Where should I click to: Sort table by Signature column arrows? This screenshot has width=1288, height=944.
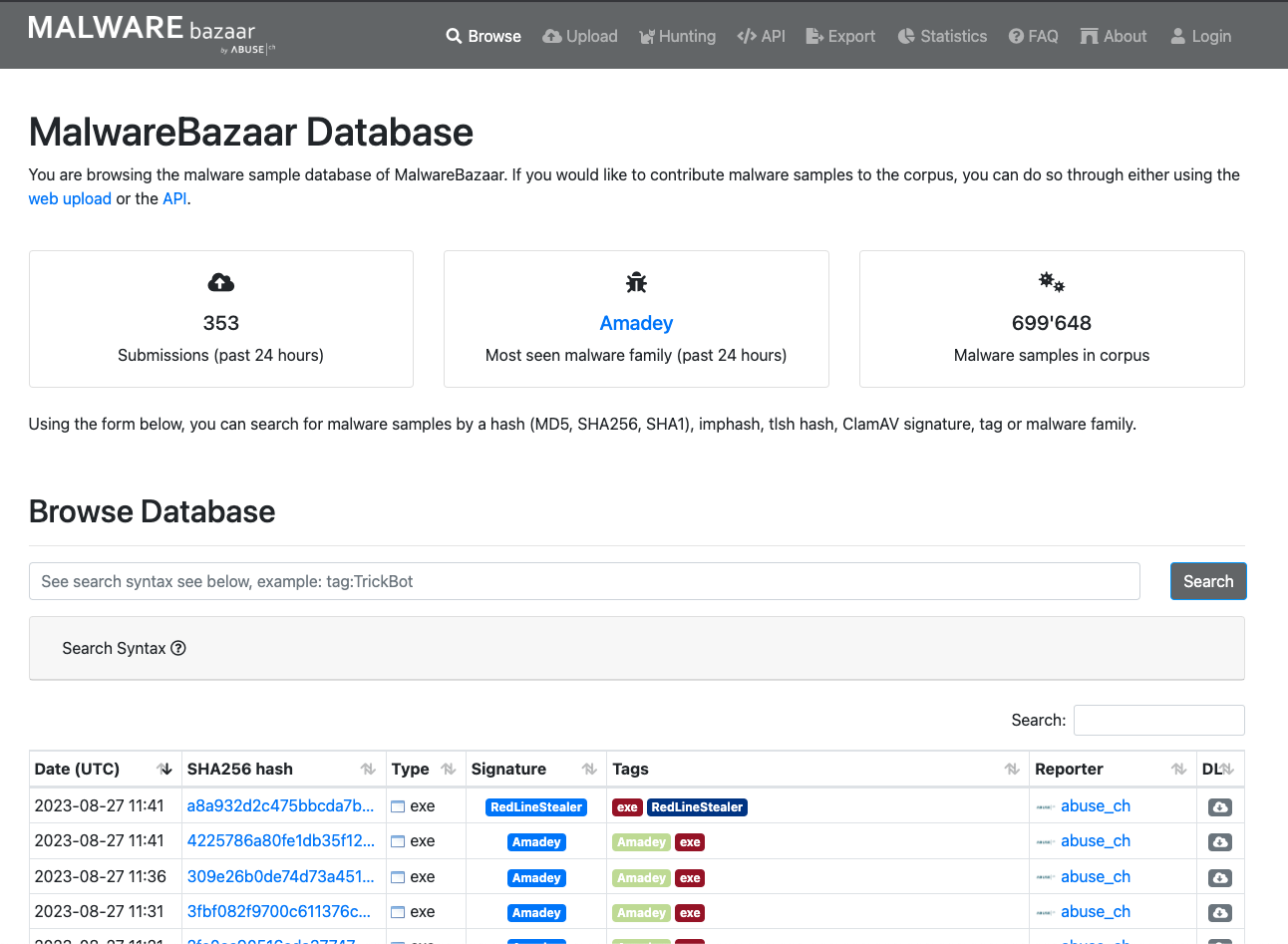[x=589, y=769]
